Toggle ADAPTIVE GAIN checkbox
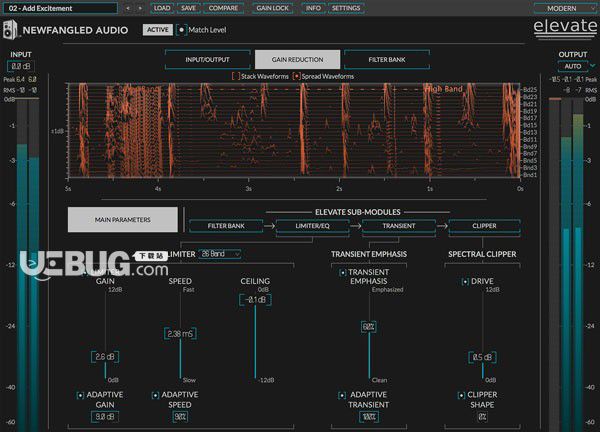 click(x=80, y=395)
